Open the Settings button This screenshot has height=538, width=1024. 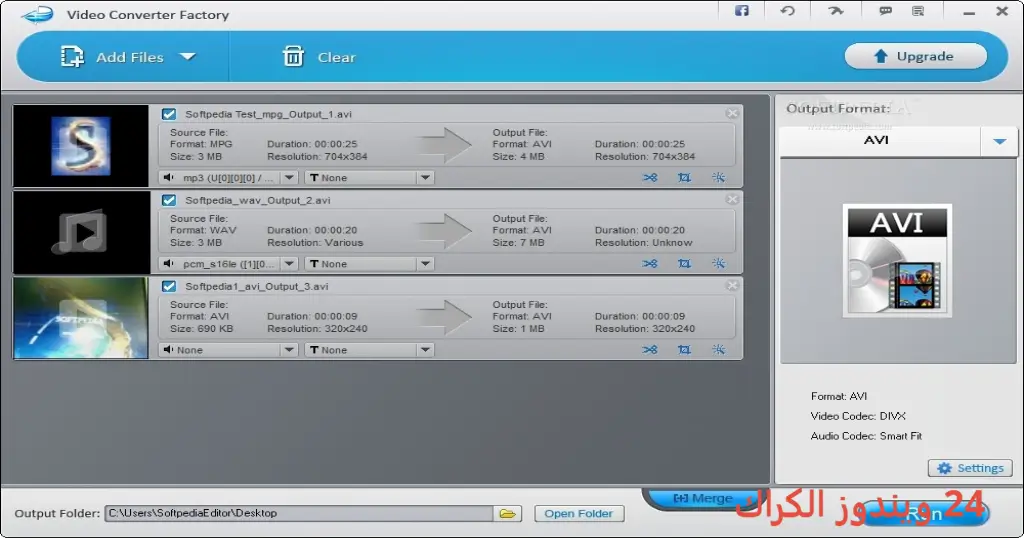(970, 468)
